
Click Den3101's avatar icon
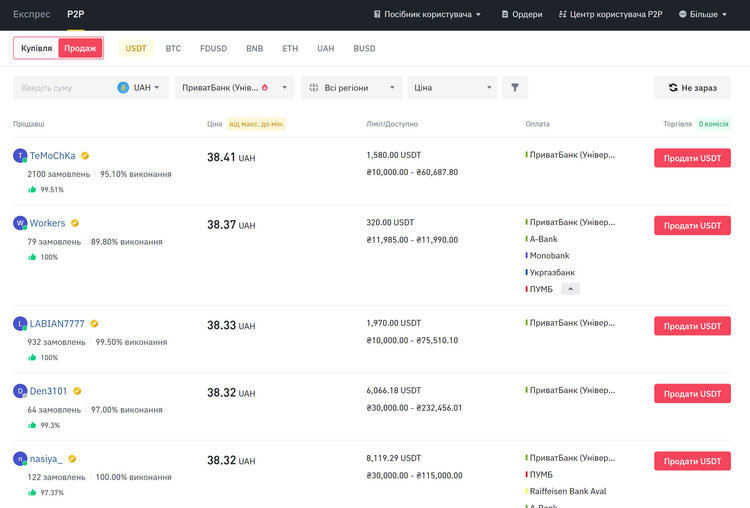click(x=20, y=391)
